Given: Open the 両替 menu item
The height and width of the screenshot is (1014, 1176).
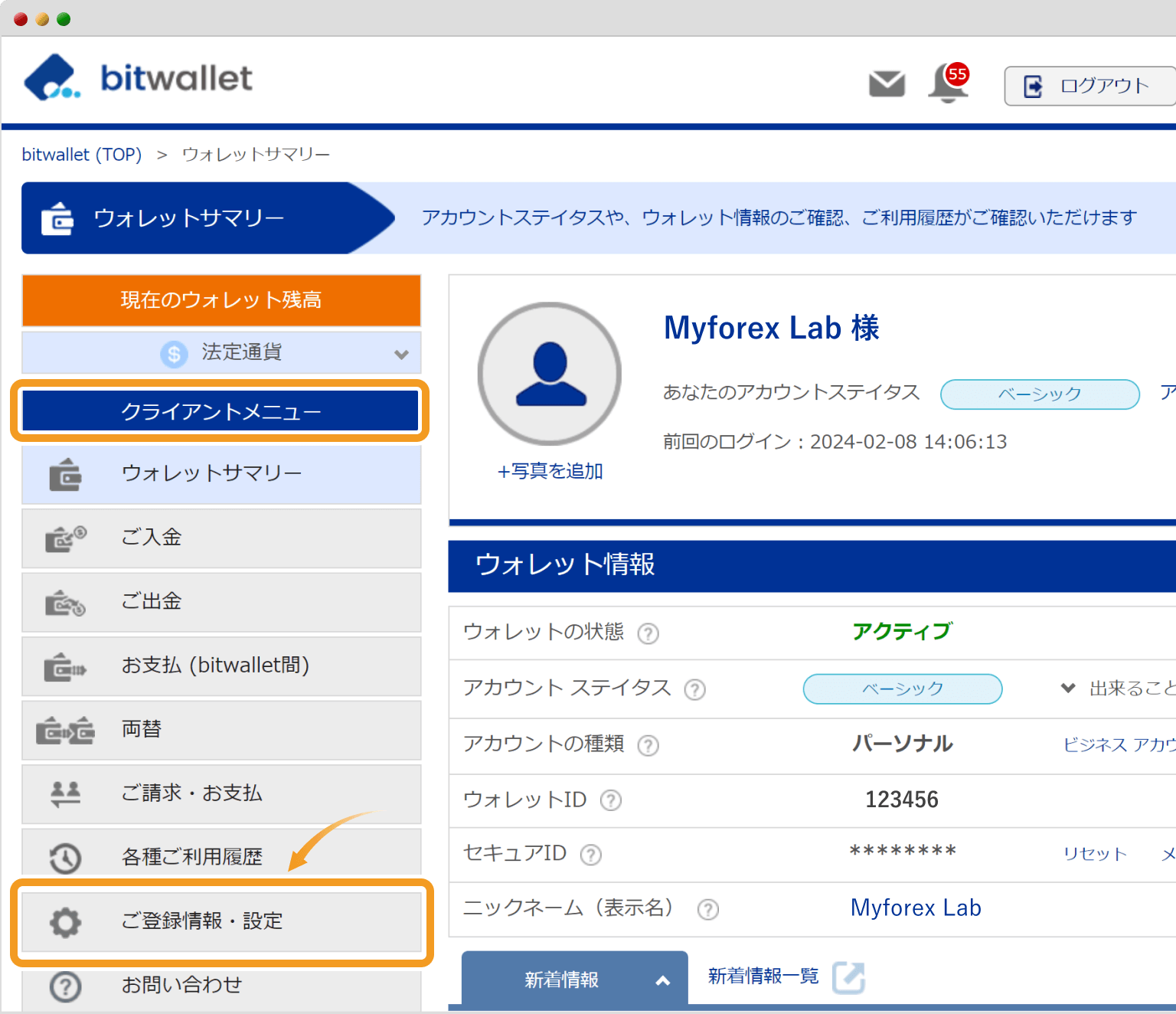Looking at the screenshot, I should coord(221,731).
